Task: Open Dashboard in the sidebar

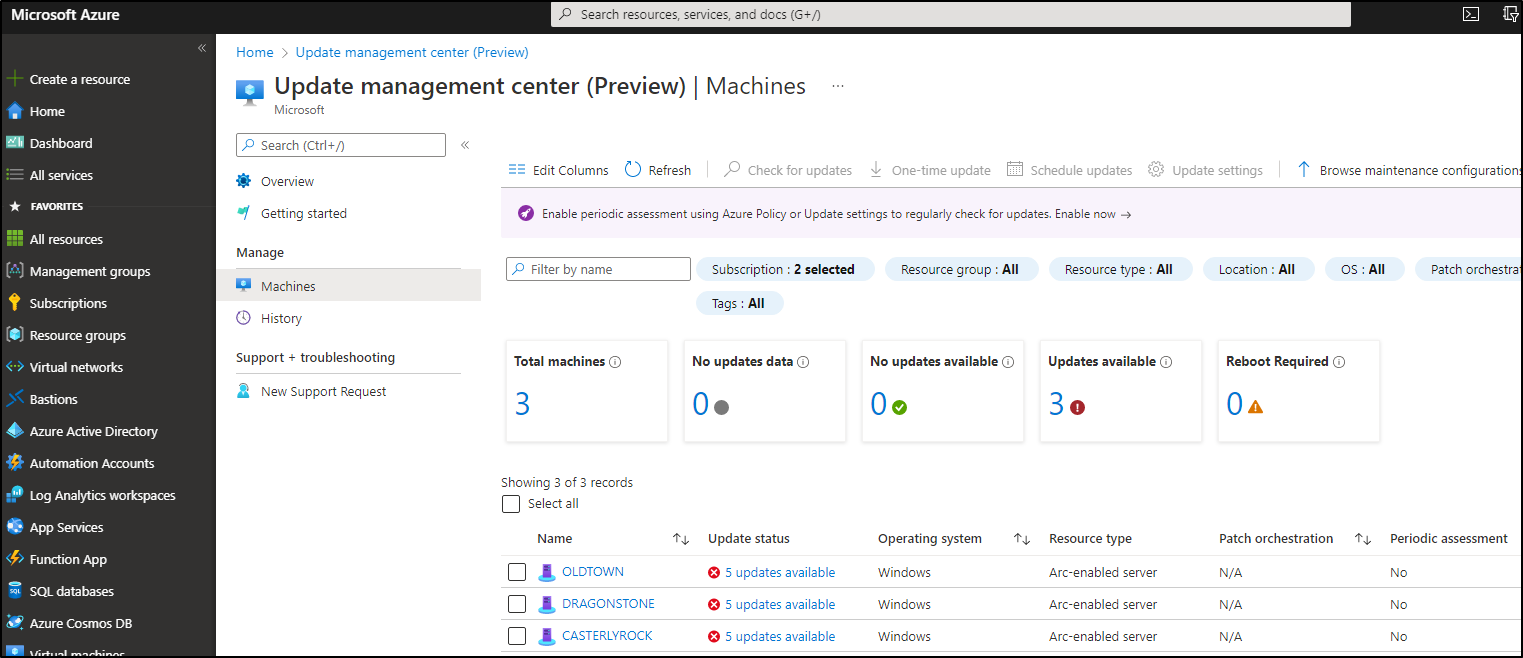Action: [61, 143]
